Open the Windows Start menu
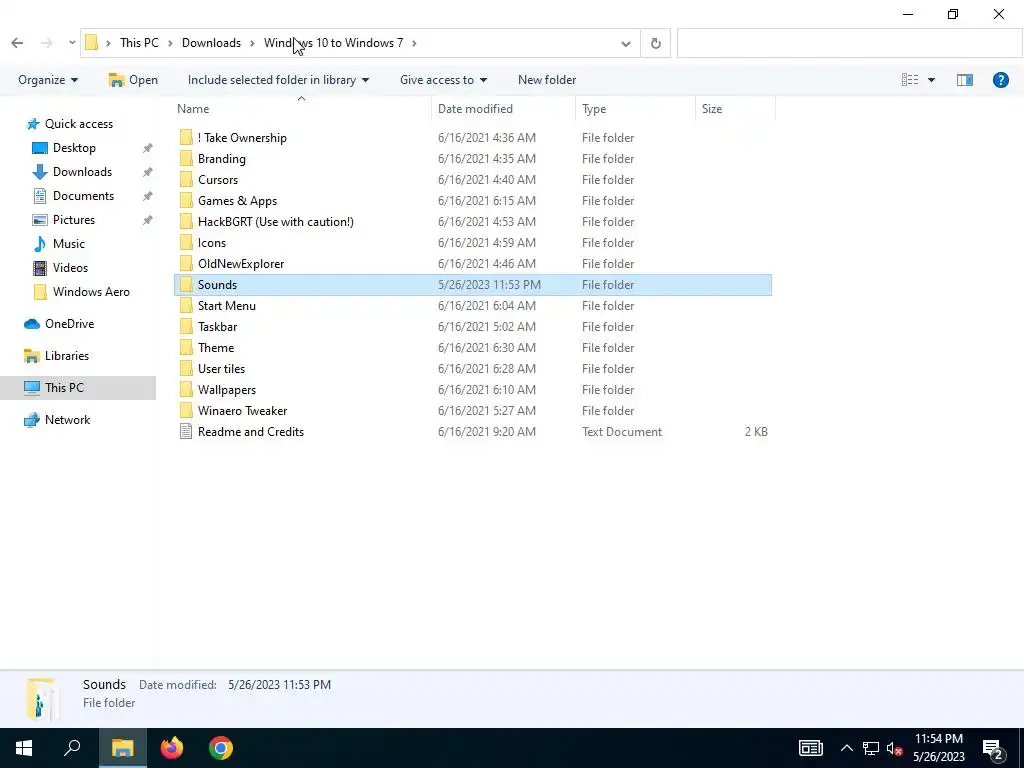Screen dimensions: 1024x768 click(24, 748)
